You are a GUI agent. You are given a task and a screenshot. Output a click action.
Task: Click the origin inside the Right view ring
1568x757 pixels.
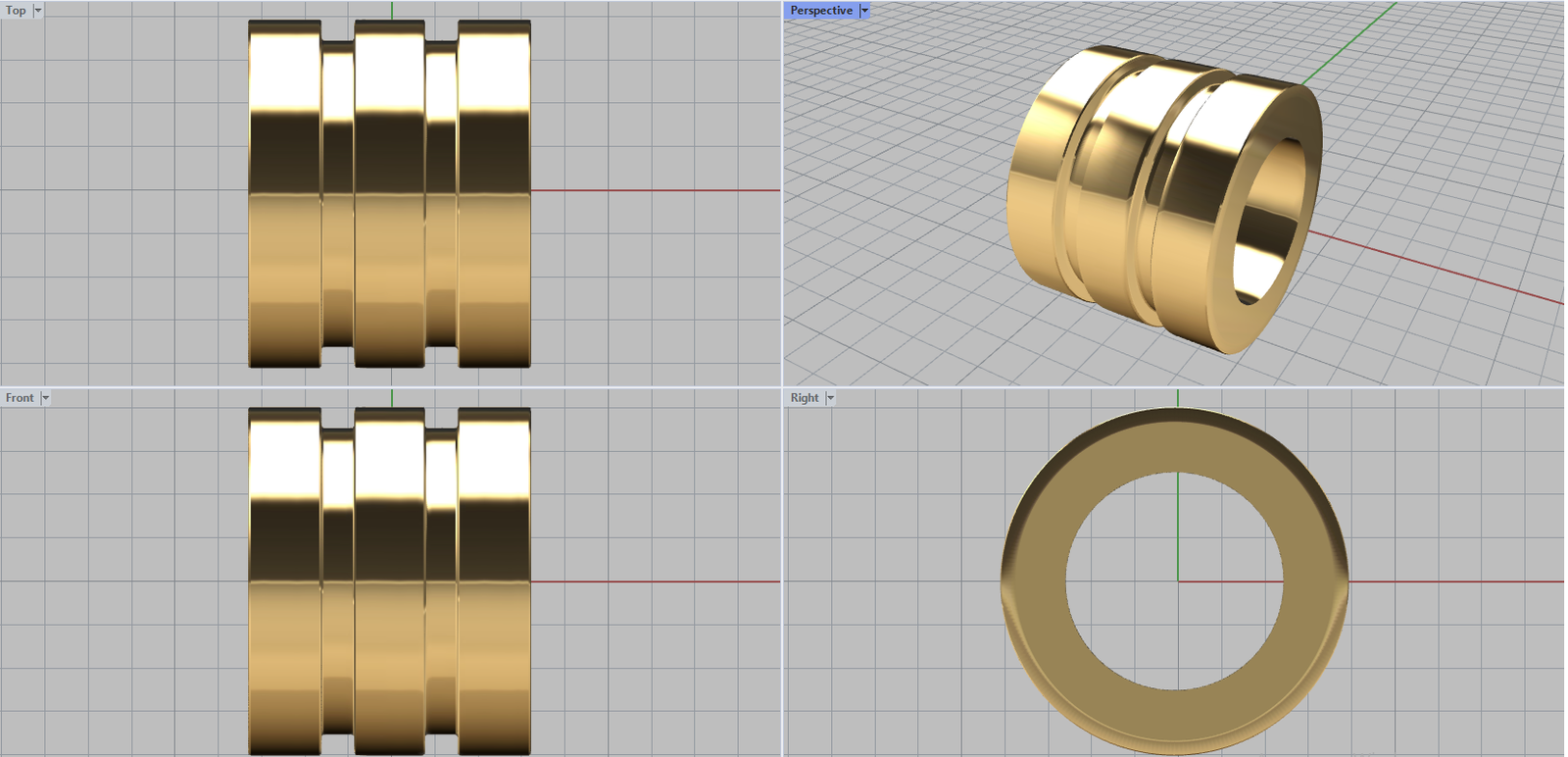point(1178,581)
